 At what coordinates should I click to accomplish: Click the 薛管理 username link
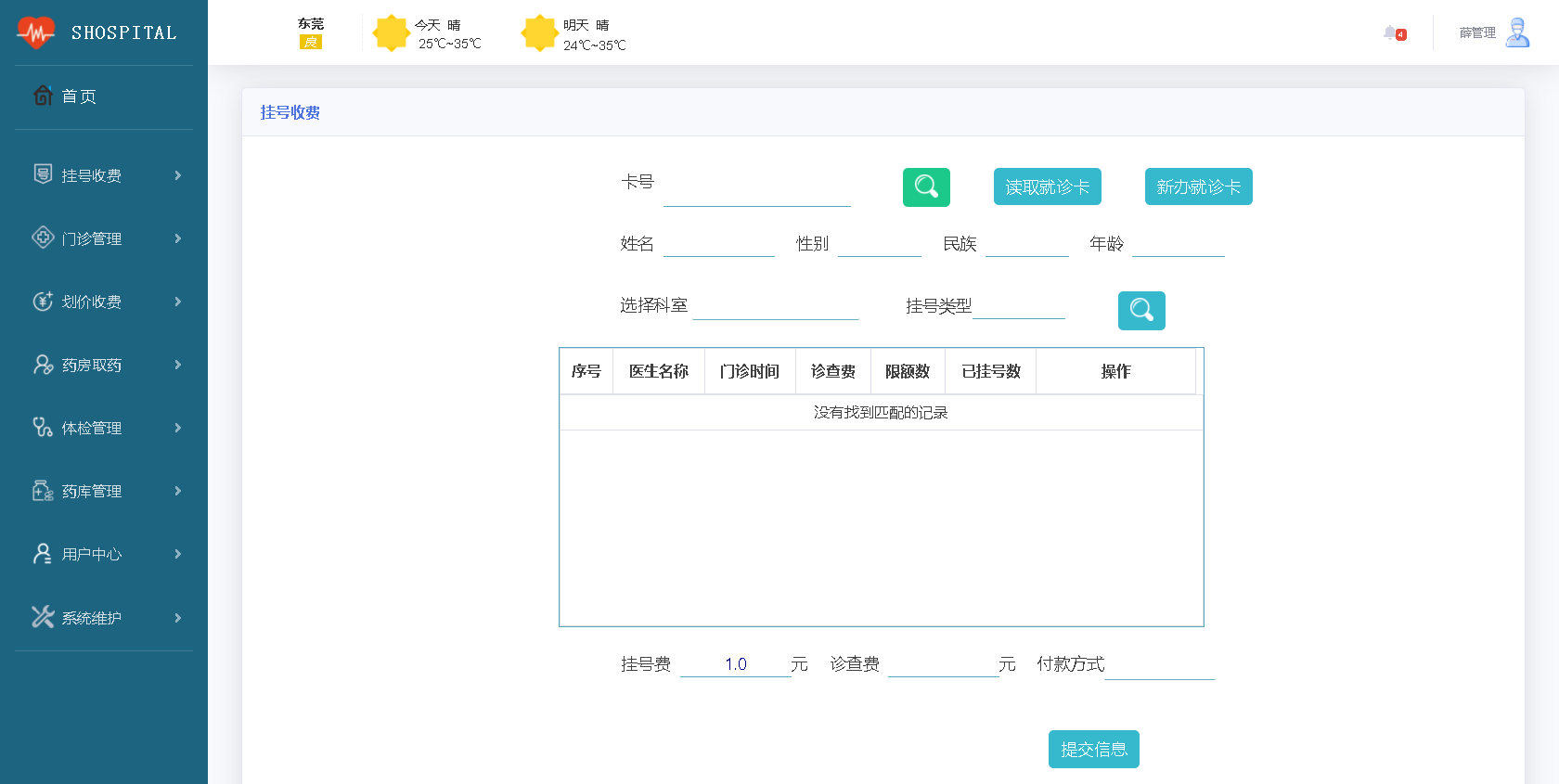[x=1477, y=32]
